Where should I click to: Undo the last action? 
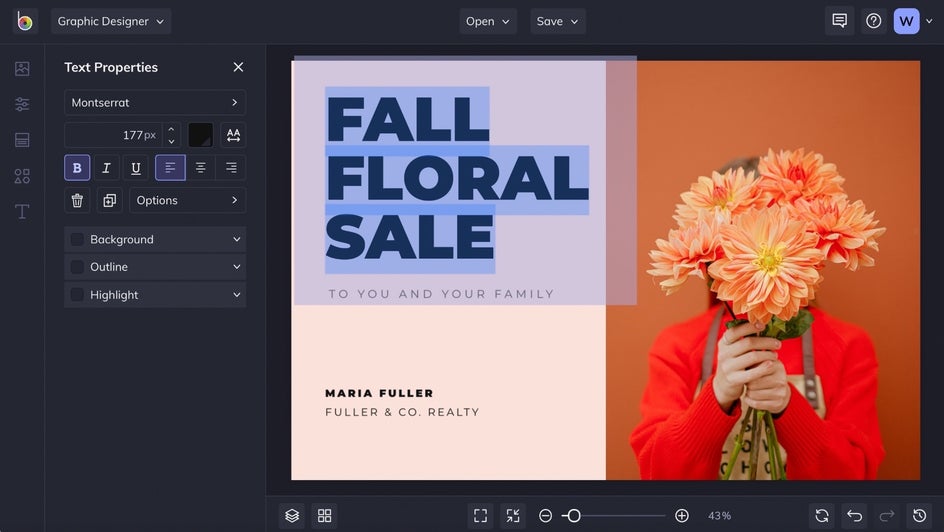click(x=854, y=516)
